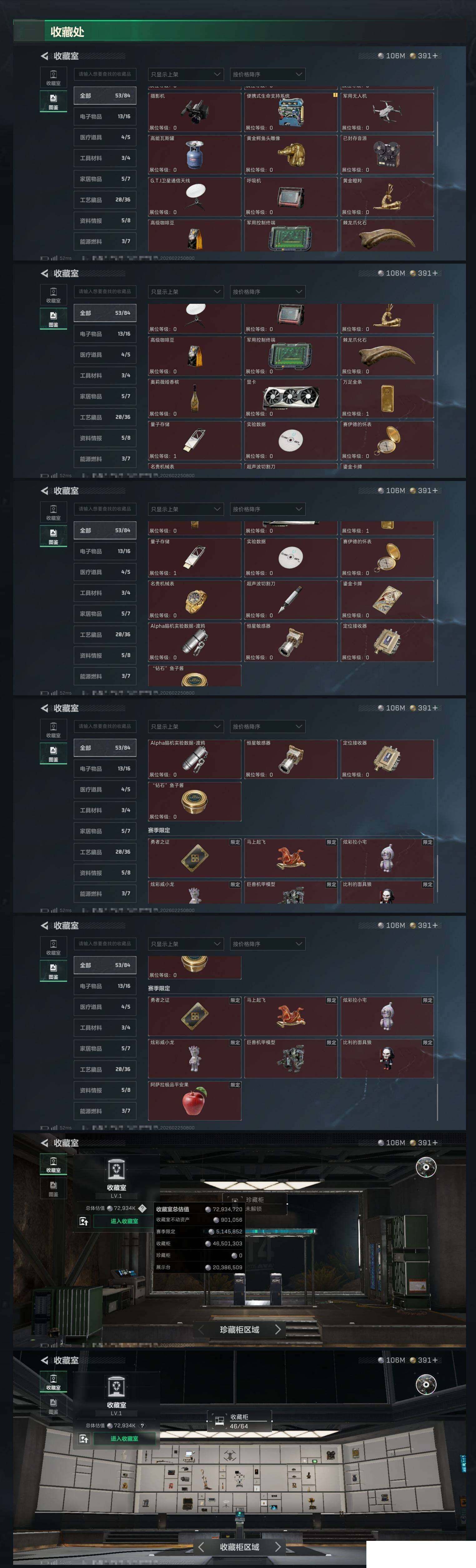This screenshot has height=1568, width=476.
Task: Select the 显卡 graphics card item
Action: pyautogui.click(x=291, y=398)
